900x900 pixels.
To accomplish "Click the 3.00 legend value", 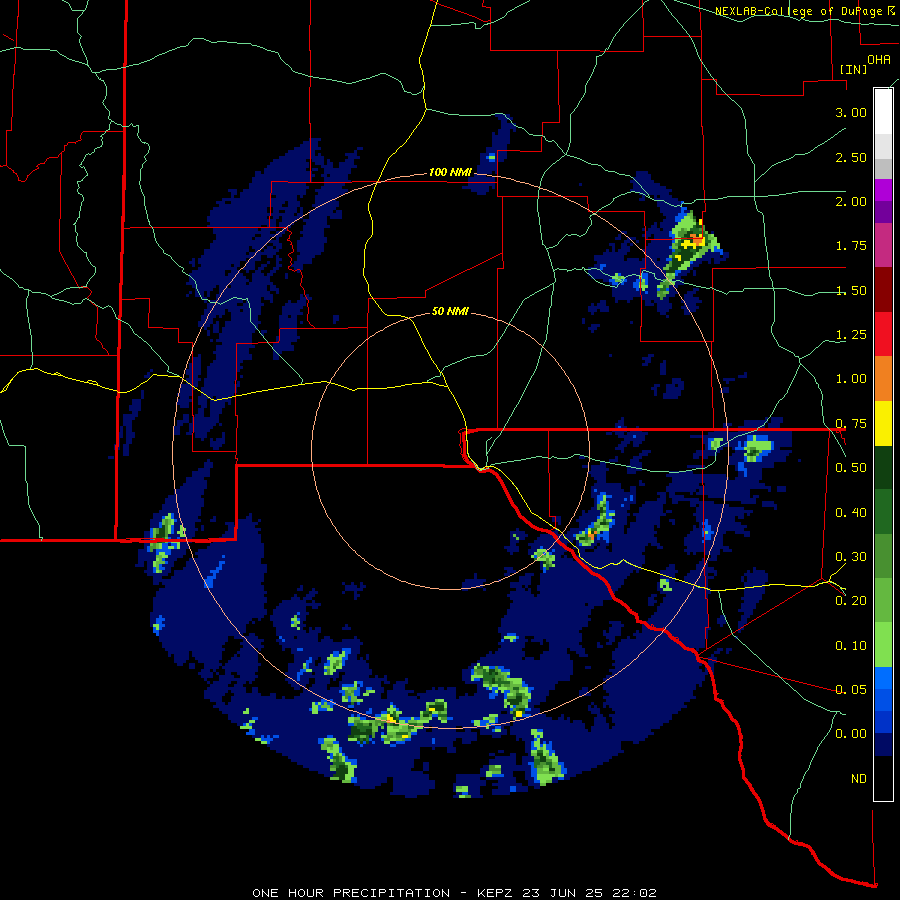I will (x=851, y=112).
